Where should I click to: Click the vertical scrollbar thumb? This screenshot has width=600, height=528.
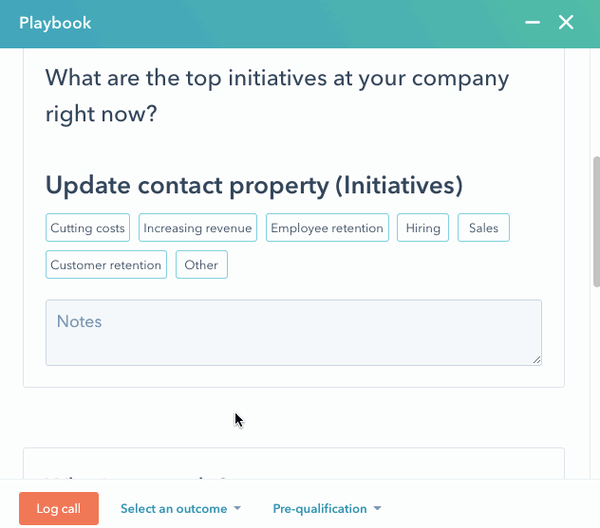[595, 230]
